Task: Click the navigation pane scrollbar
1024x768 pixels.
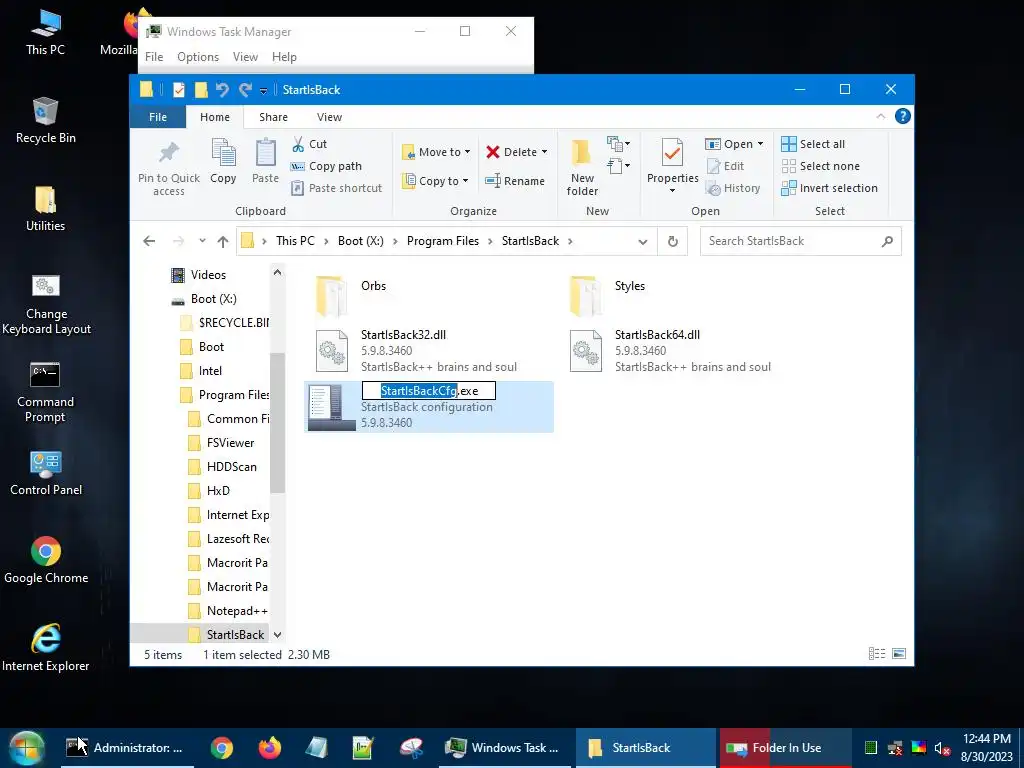Action: 278,423
